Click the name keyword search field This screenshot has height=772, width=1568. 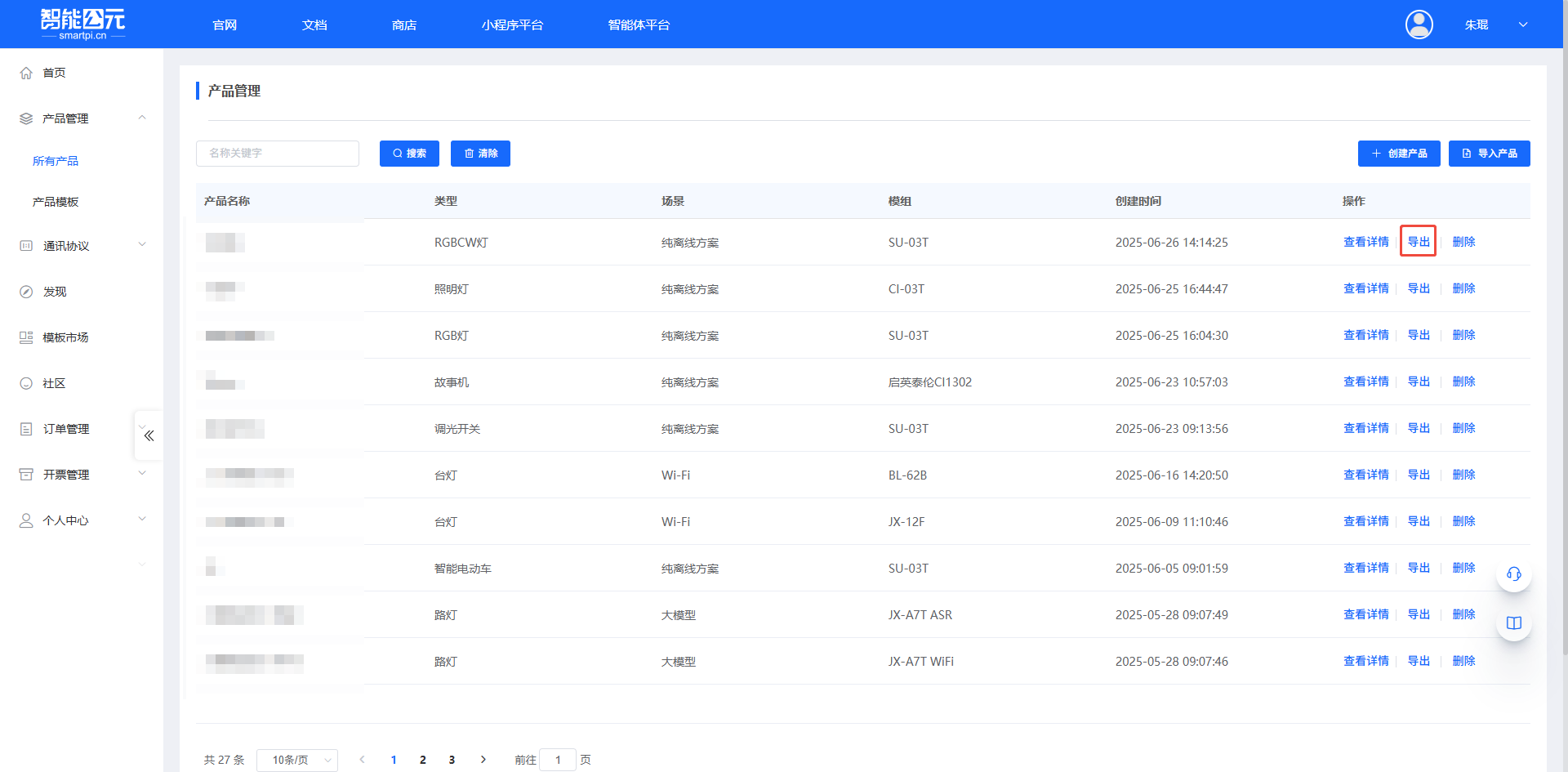pos(278,154)
